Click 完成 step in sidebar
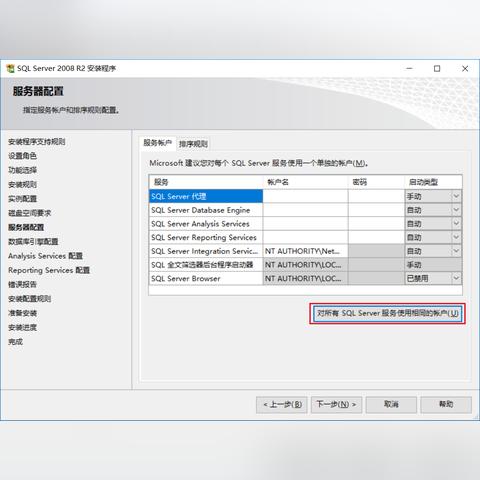The width and height of the screenshot is (480, 480). coord(15,342)
